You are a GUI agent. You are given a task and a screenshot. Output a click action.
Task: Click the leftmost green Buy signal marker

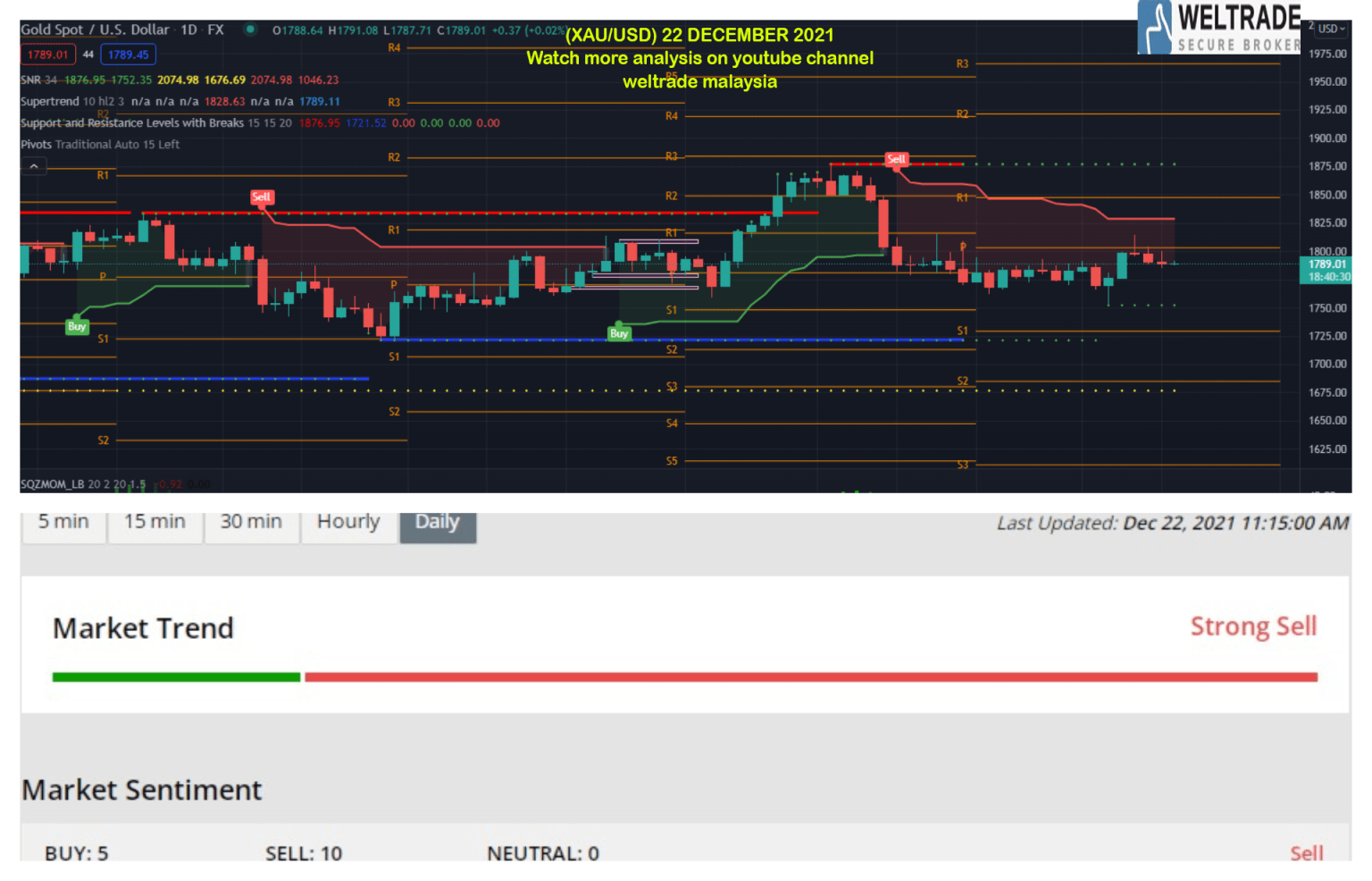pos(77,326)
